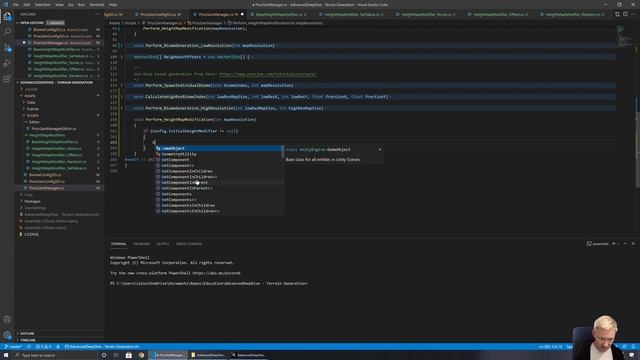This screenshot has width=640, height=360.
Task: Click the Unity taskbar button
Action: click(248, 355)
